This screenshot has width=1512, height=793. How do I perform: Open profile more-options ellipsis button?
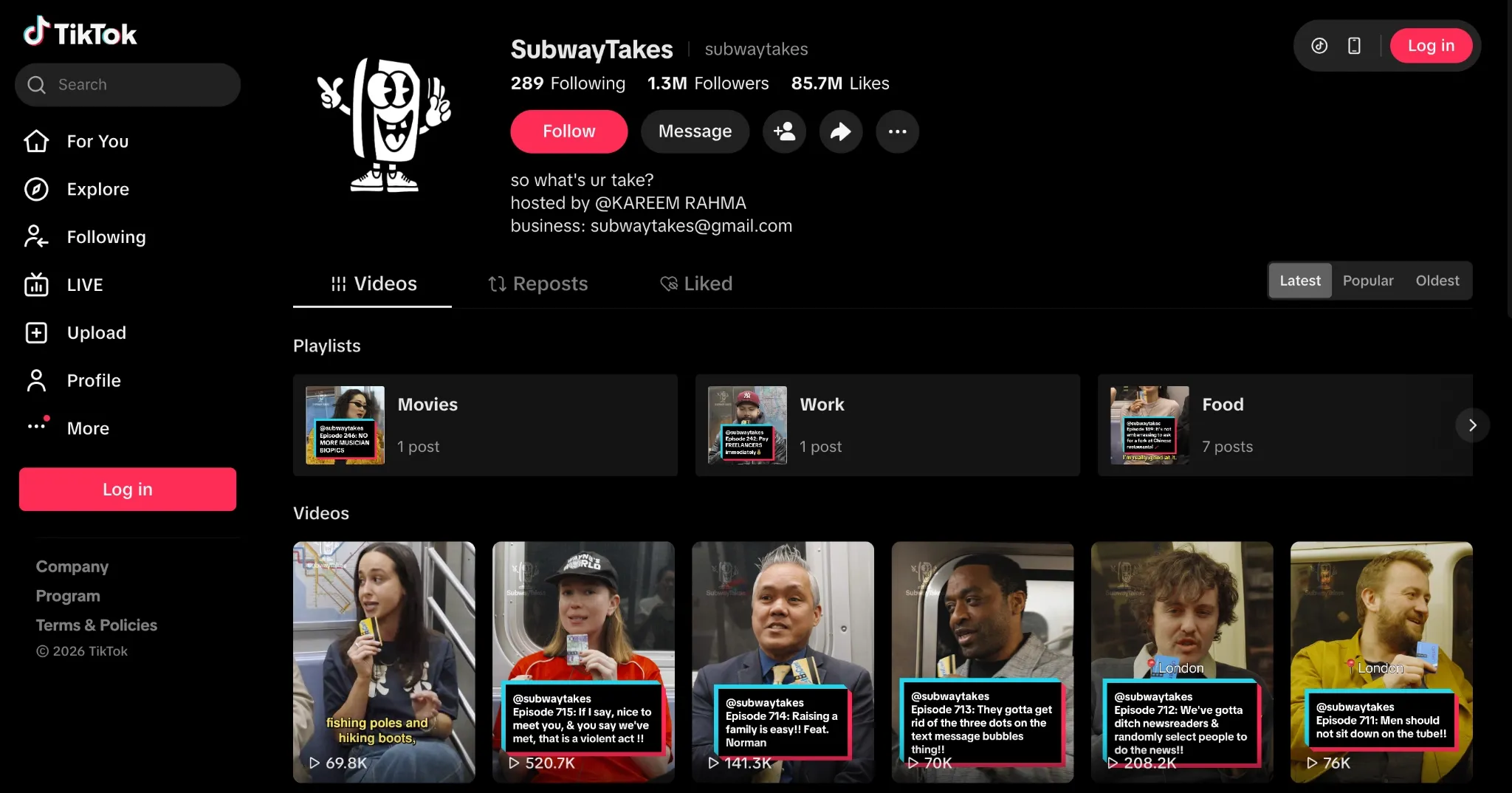897,131
